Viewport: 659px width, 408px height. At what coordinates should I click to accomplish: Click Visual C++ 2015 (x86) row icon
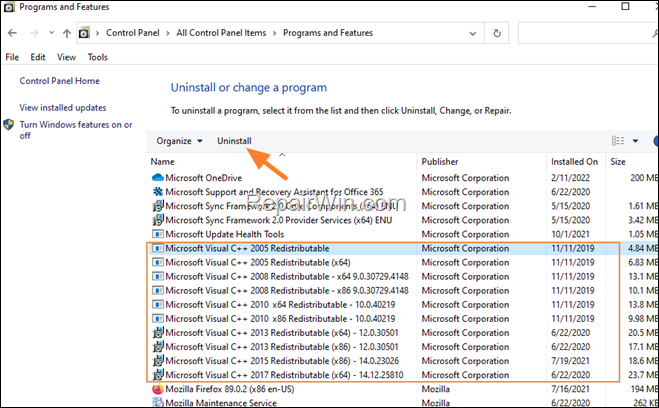pos(158,361)
